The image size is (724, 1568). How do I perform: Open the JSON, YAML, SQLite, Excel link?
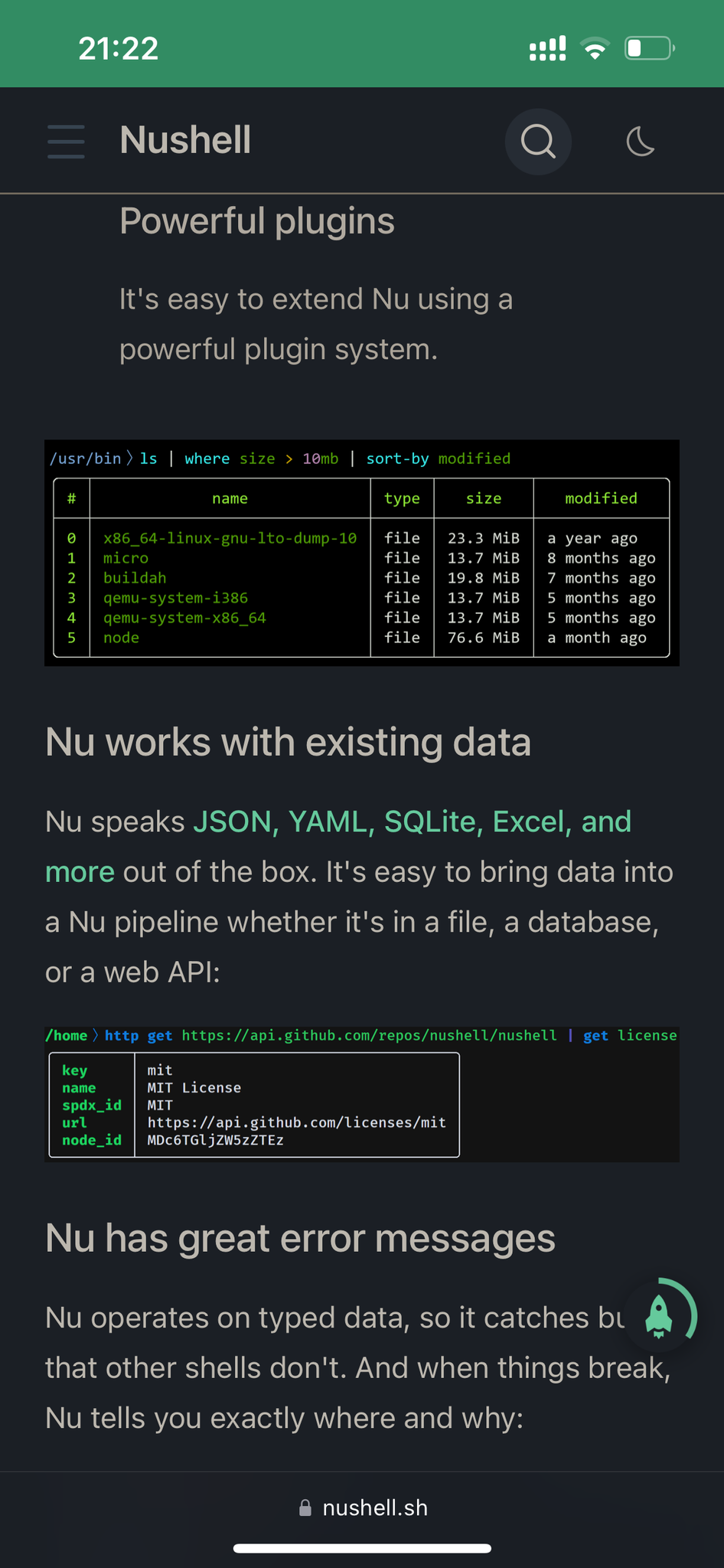tap(412, 822)
